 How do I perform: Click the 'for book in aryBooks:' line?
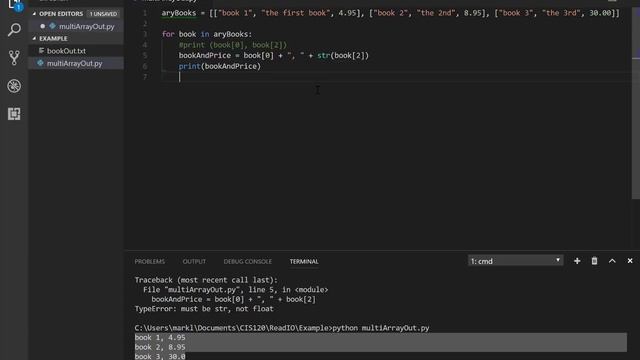tap(207, 34)
